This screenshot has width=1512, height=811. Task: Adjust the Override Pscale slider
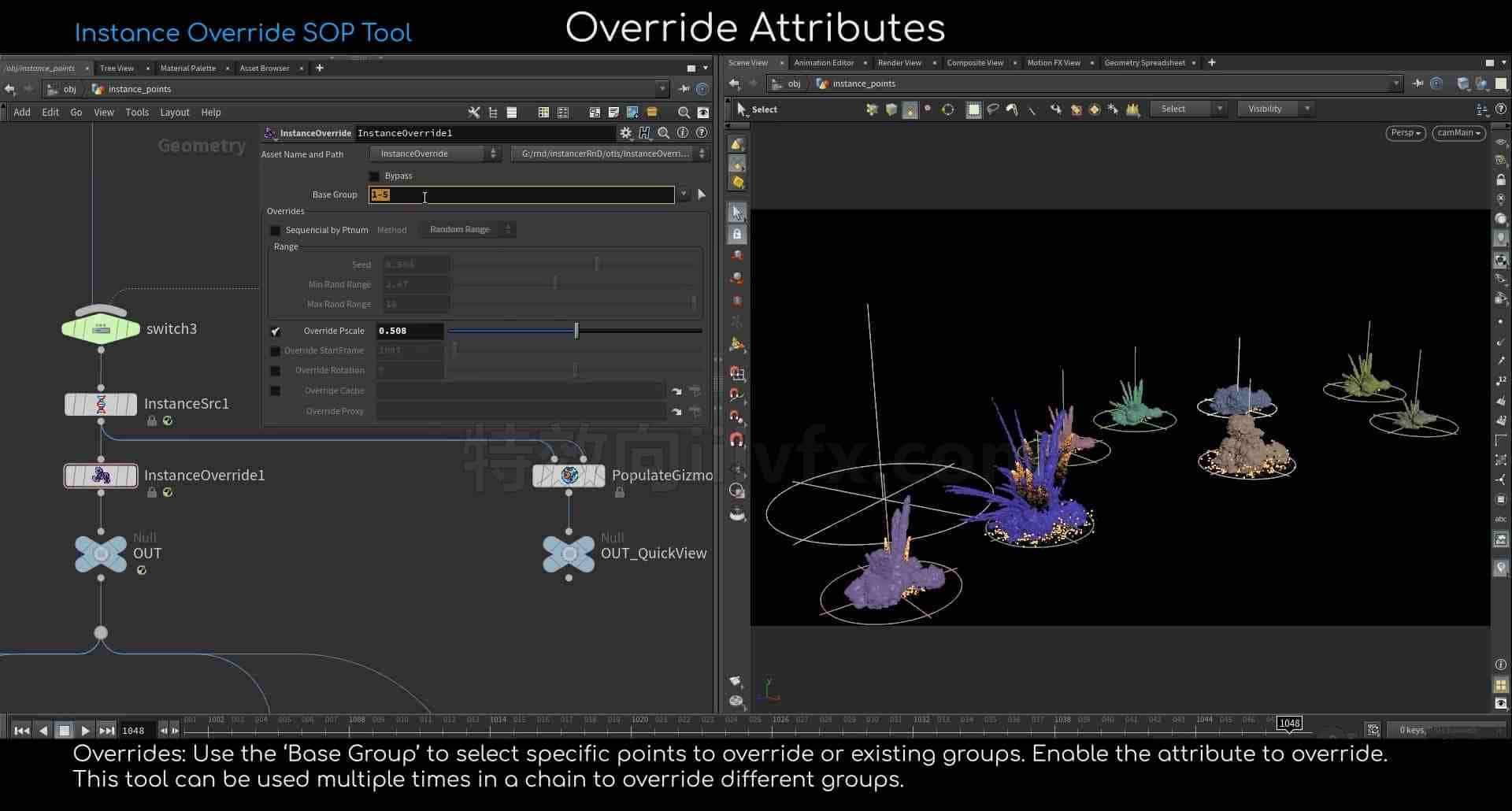575,331
